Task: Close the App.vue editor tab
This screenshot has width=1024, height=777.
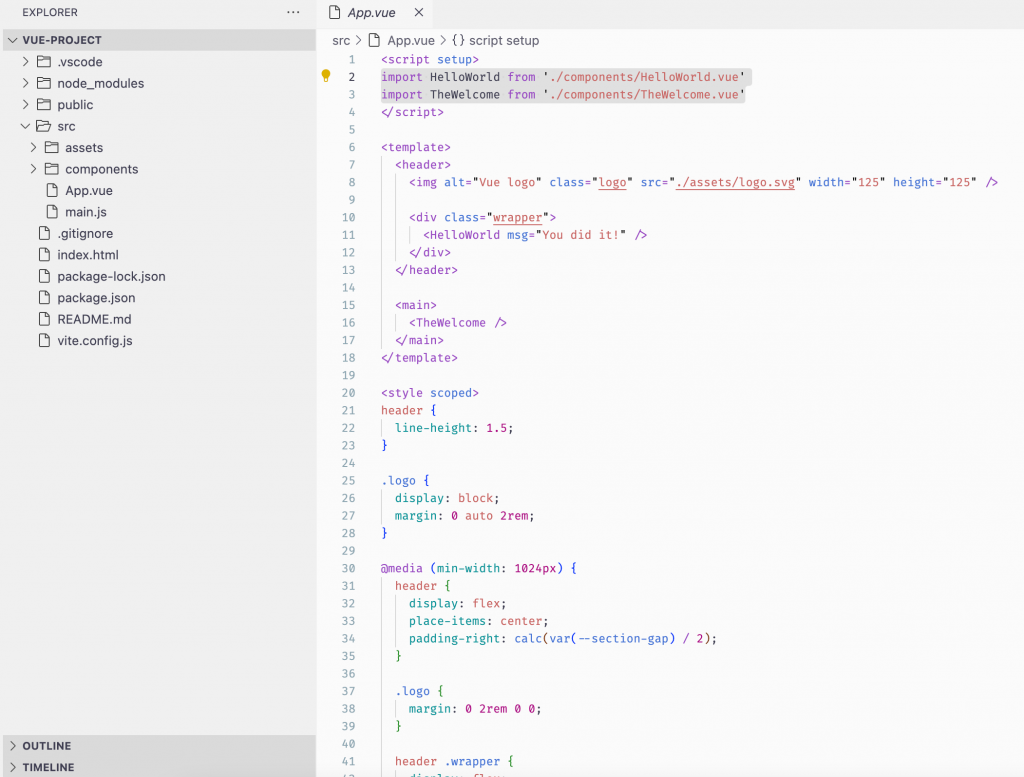Action: pos(419,12)
